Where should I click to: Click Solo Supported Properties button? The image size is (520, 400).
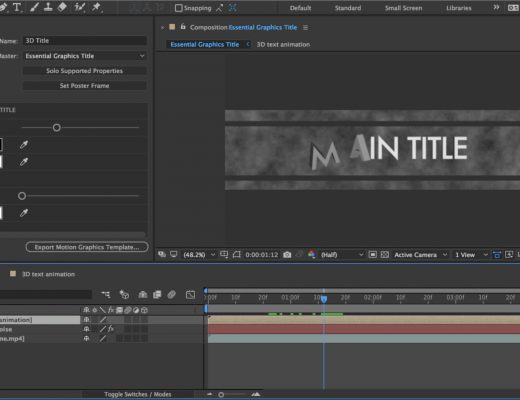(84, 71)
